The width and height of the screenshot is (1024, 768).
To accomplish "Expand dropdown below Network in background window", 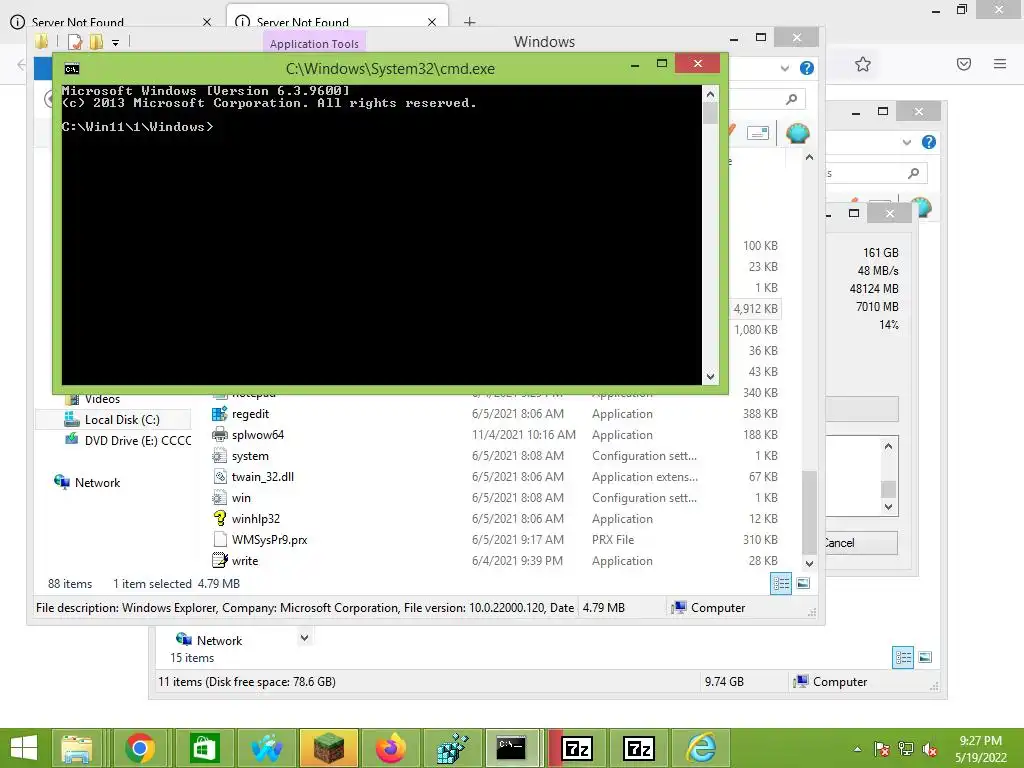I will click(304, 637).
